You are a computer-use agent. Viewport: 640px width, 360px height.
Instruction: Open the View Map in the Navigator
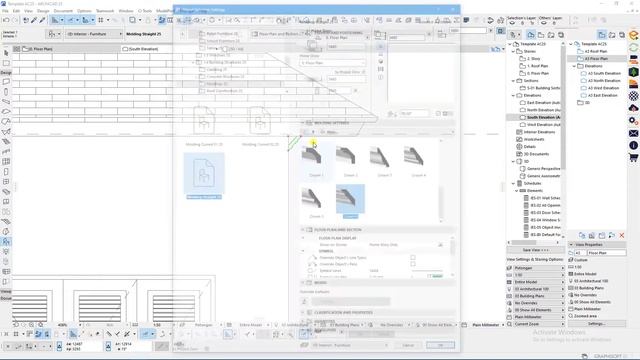[x=541, y=35]
